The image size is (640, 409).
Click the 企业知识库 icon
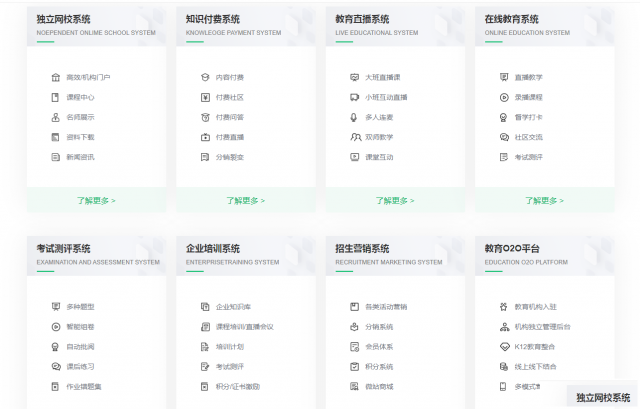click(x=205, y=306)
